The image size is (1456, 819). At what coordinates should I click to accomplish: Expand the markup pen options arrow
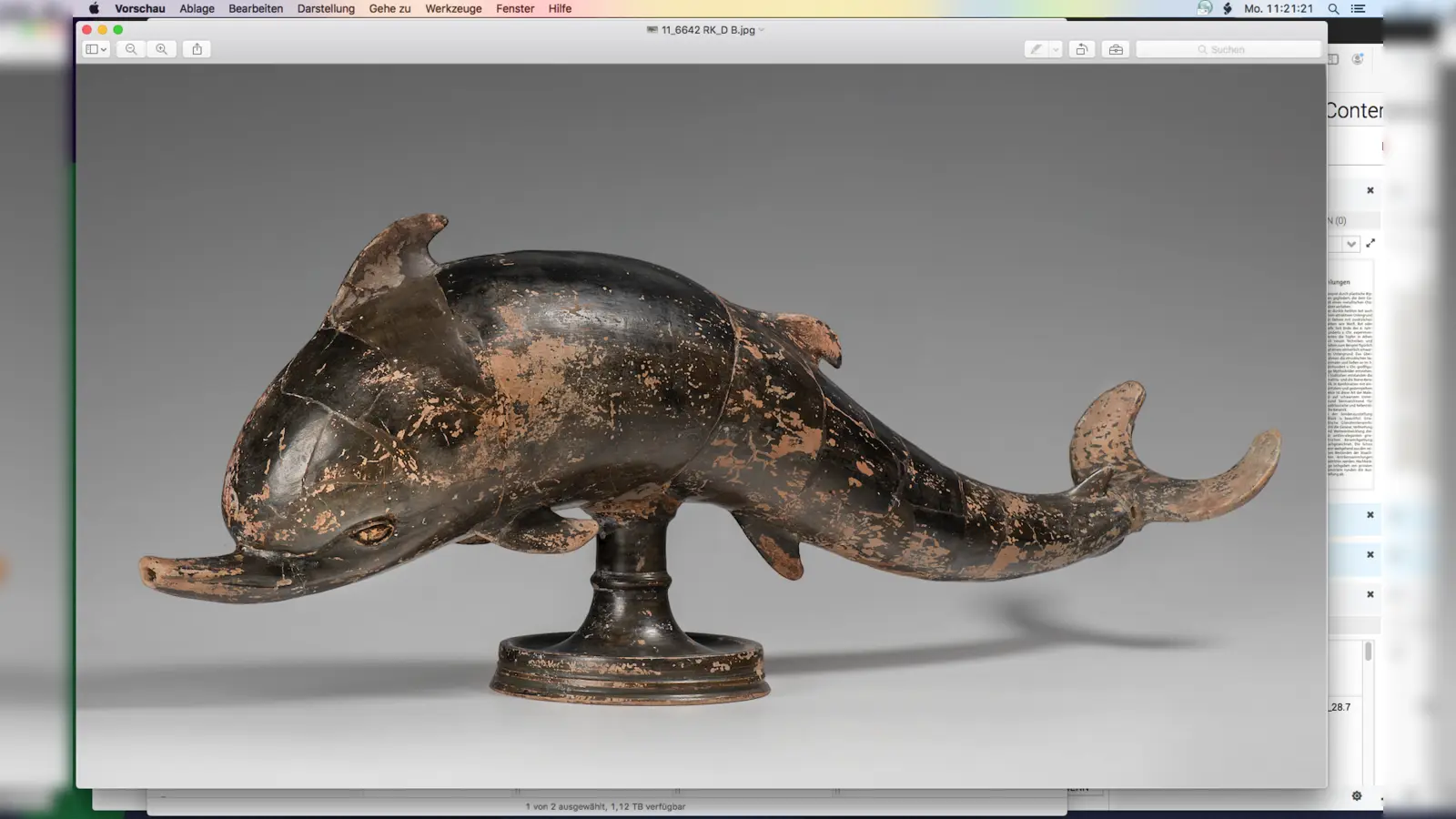coord(1056,49)
